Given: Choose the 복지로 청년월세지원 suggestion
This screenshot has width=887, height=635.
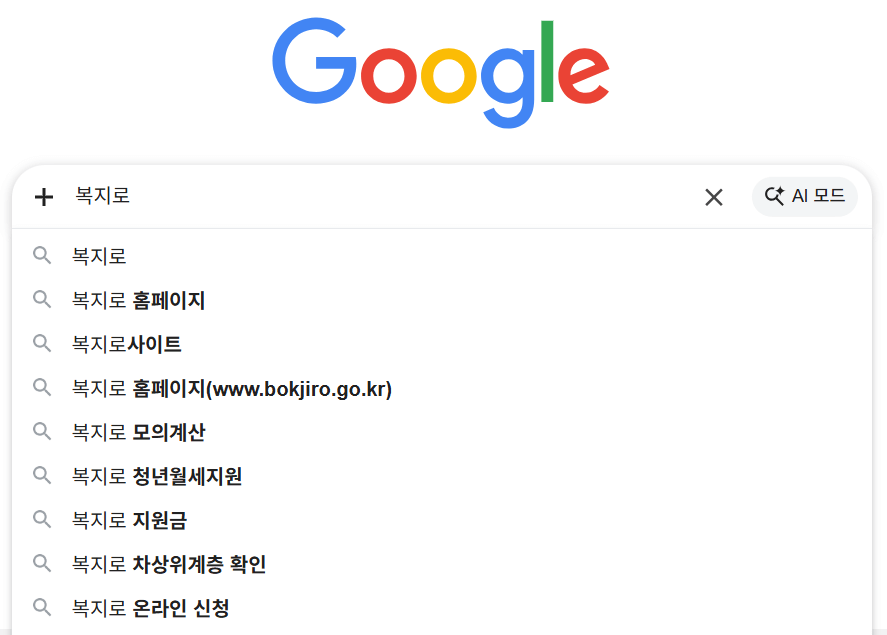Looking at the screenshot, I should click(155, 475).
